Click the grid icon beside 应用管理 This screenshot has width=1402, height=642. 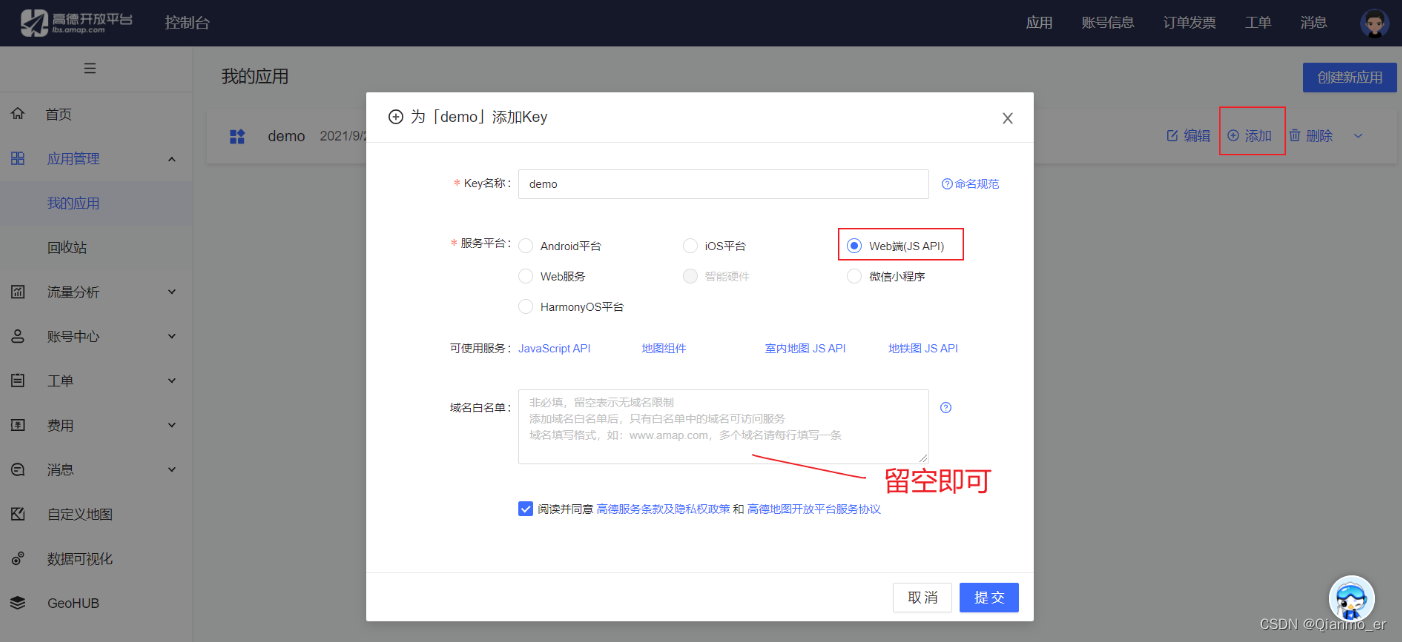(x=17, y=158)
